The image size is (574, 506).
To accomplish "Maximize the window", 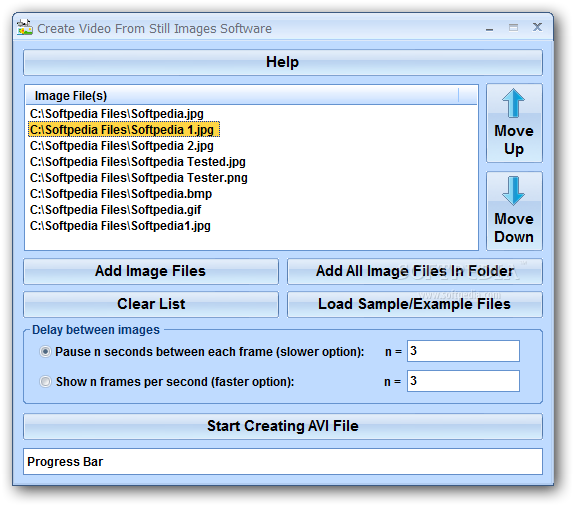I will 514,27.
